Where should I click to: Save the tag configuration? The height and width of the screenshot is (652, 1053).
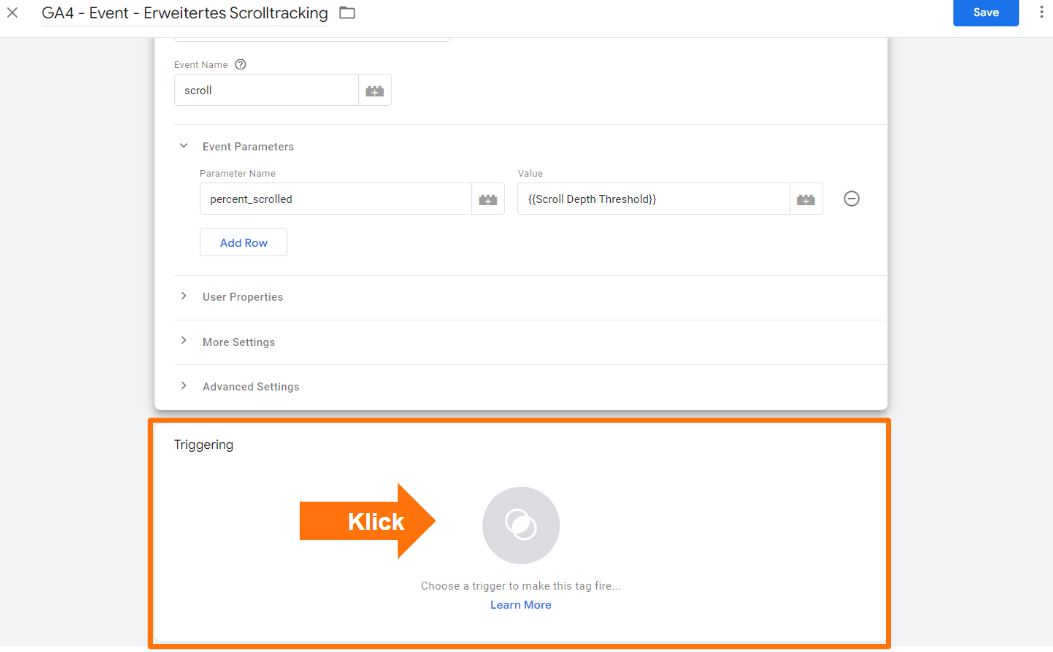pos(985,13)
